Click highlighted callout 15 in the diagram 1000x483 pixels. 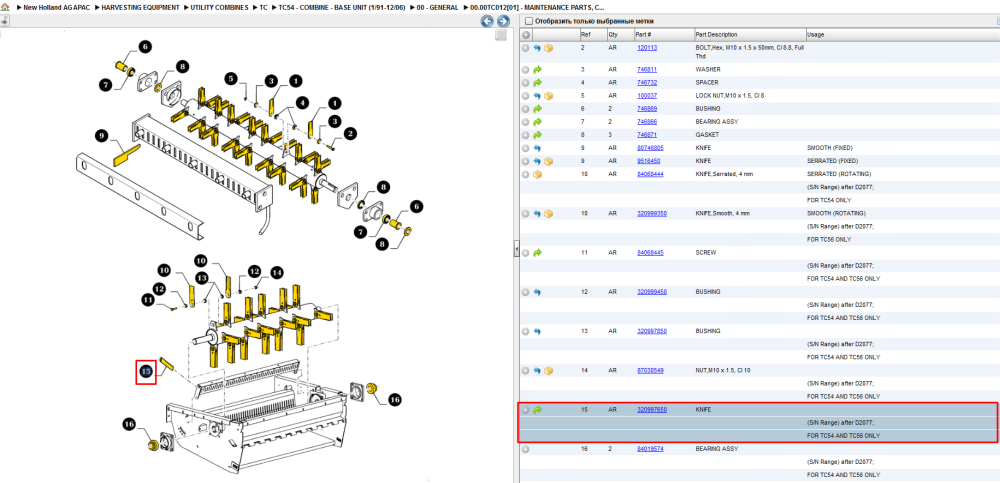click(146, 371)
